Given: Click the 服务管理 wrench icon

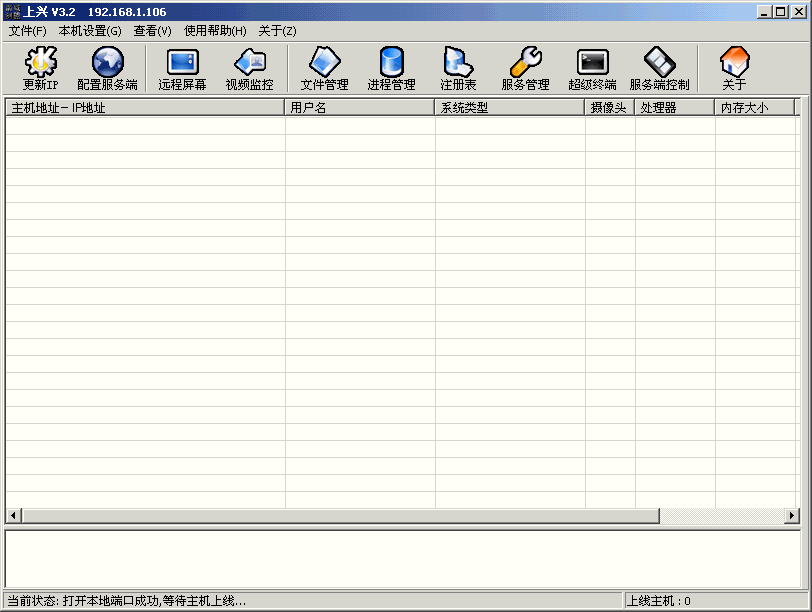Looking at the screenshot, I should click(525, 68).
